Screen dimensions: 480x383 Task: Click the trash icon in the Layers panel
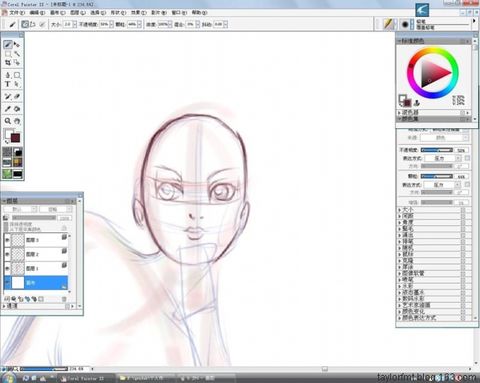coord(64,299)
